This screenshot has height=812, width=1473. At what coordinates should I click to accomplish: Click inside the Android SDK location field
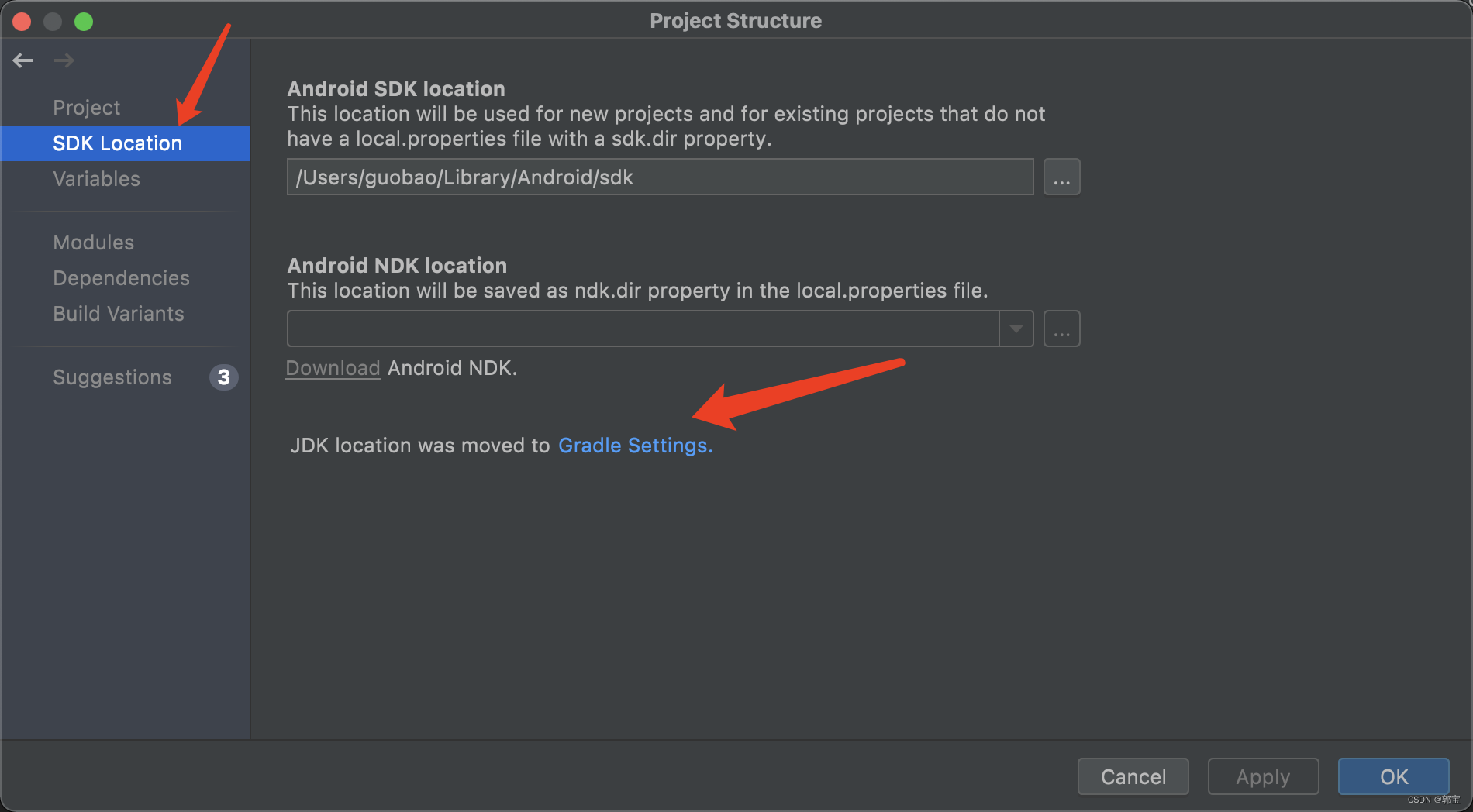click(659, 177)
